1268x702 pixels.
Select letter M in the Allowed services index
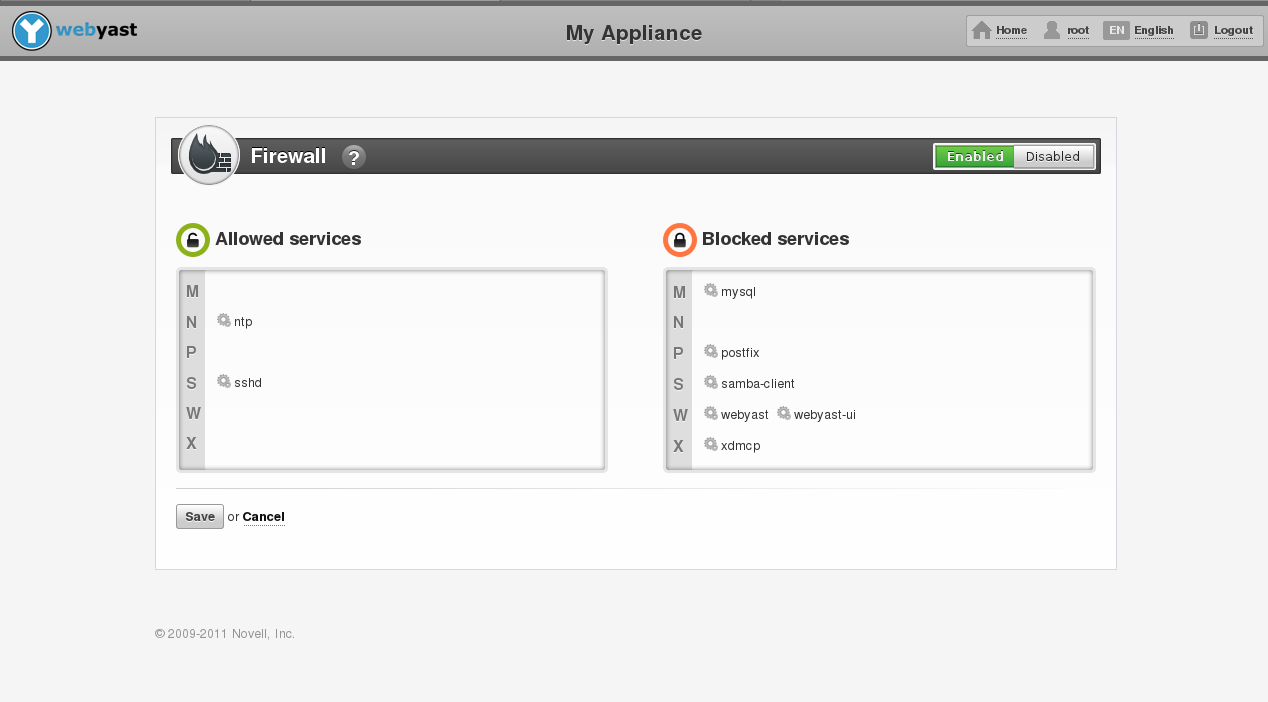coord(192,291)
